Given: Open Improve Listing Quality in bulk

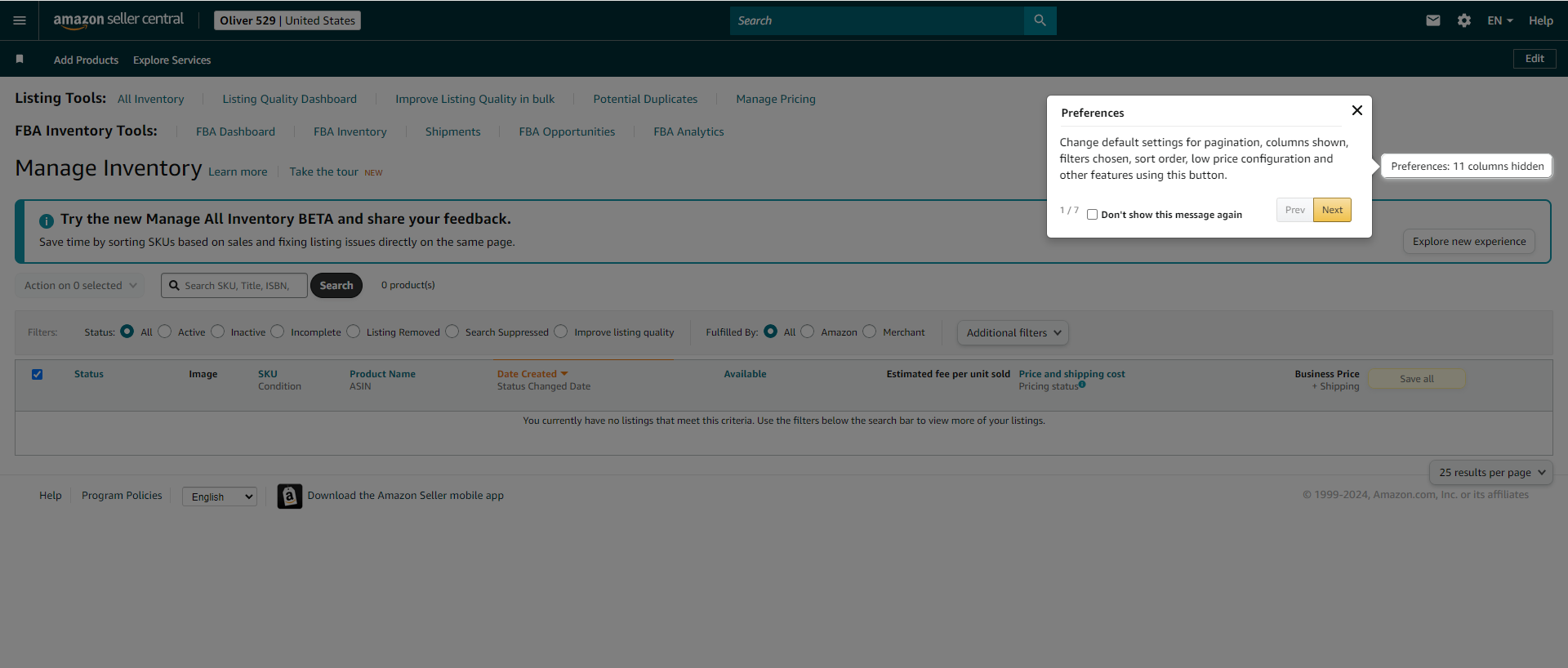Looking at the screenshot, I should tap(475, 99).
